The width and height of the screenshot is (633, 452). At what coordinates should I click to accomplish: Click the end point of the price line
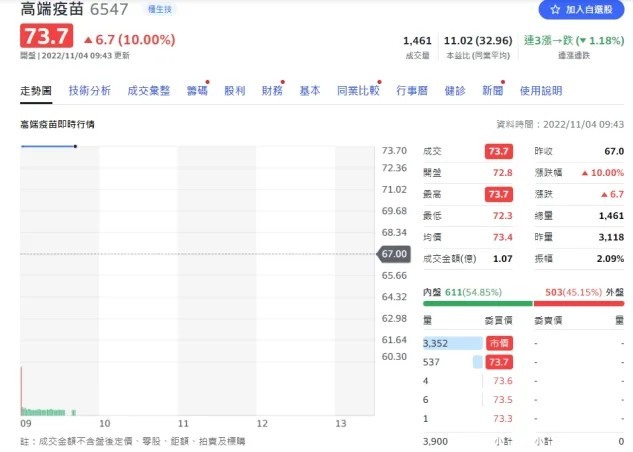[x=75, y=146]
